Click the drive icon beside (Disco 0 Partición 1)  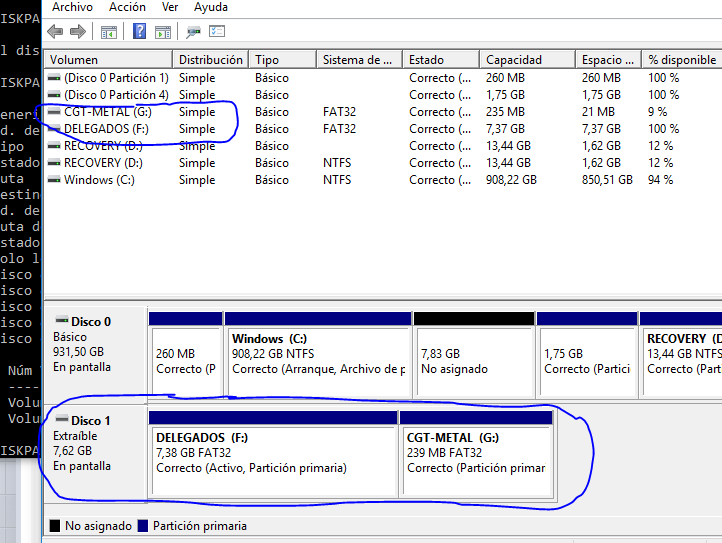[x=54, y=77]
